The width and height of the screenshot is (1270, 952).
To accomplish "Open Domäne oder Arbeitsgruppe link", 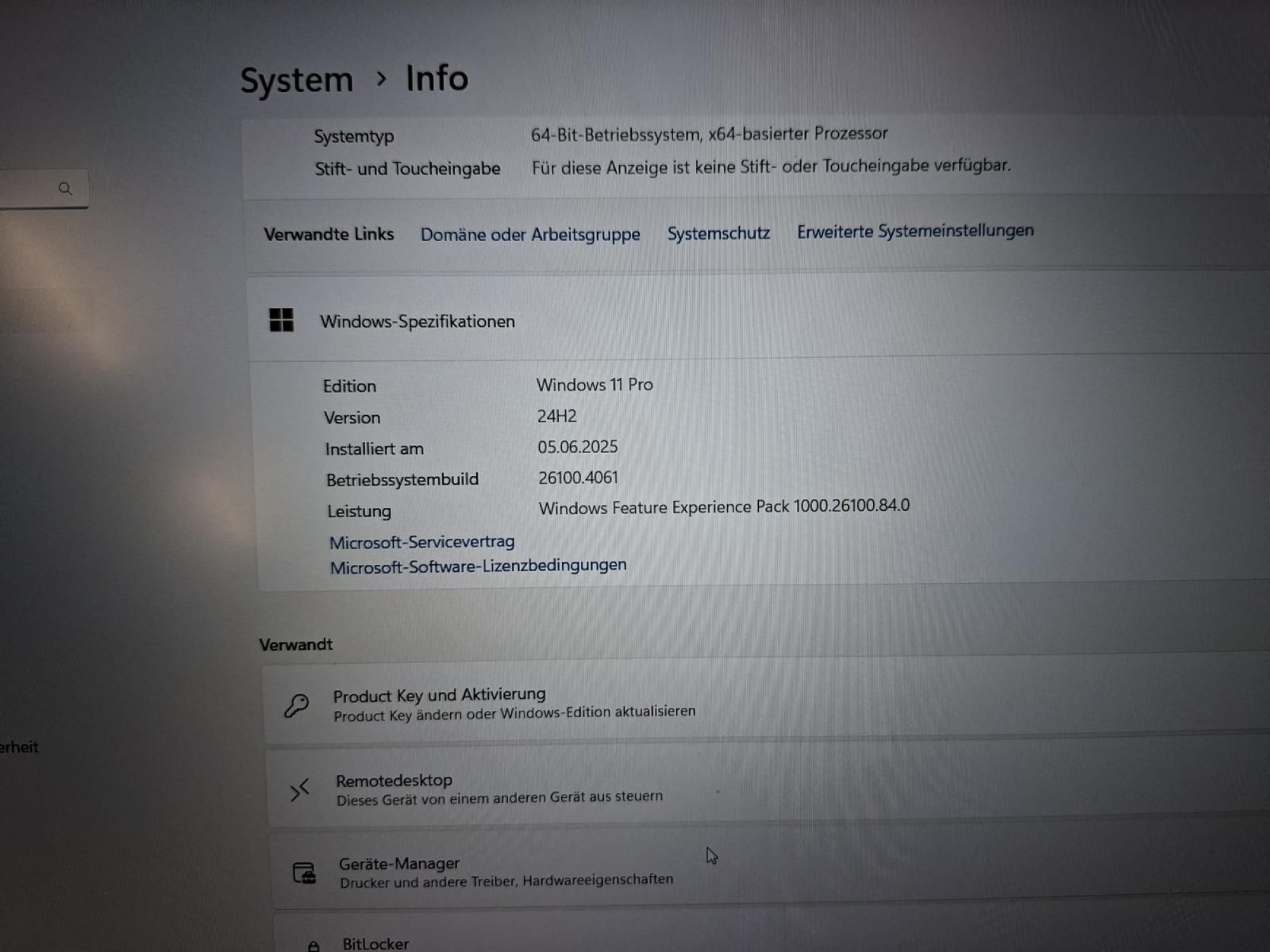I will (x=530, y=235).
